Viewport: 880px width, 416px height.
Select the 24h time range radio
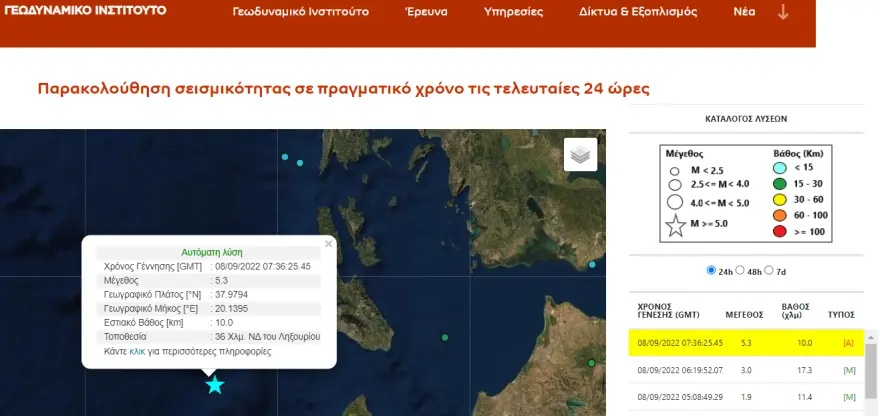[x=711, y=270]
